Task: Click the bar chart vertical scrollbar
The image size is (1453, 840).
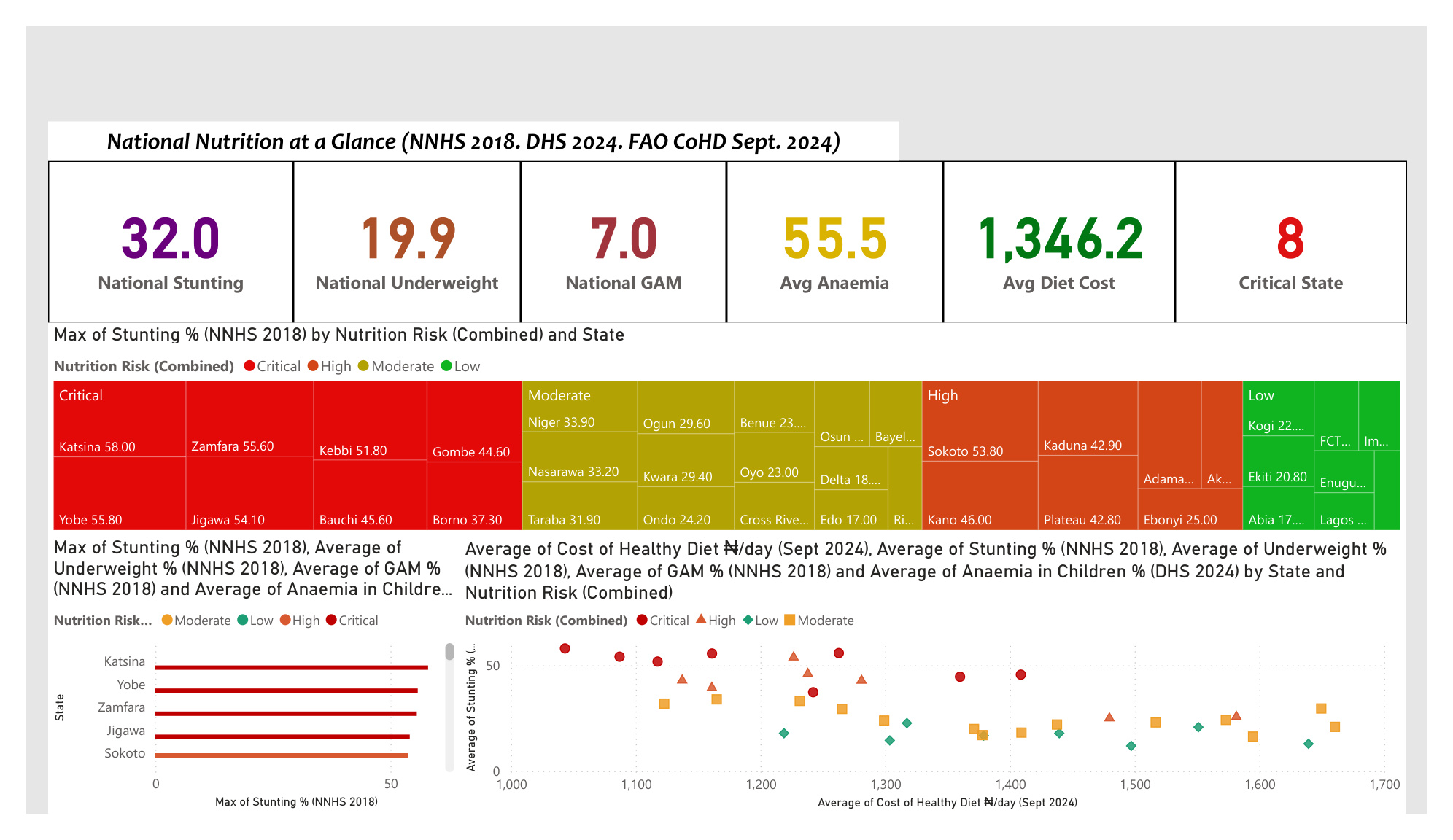Action: [x=449, y=706]
